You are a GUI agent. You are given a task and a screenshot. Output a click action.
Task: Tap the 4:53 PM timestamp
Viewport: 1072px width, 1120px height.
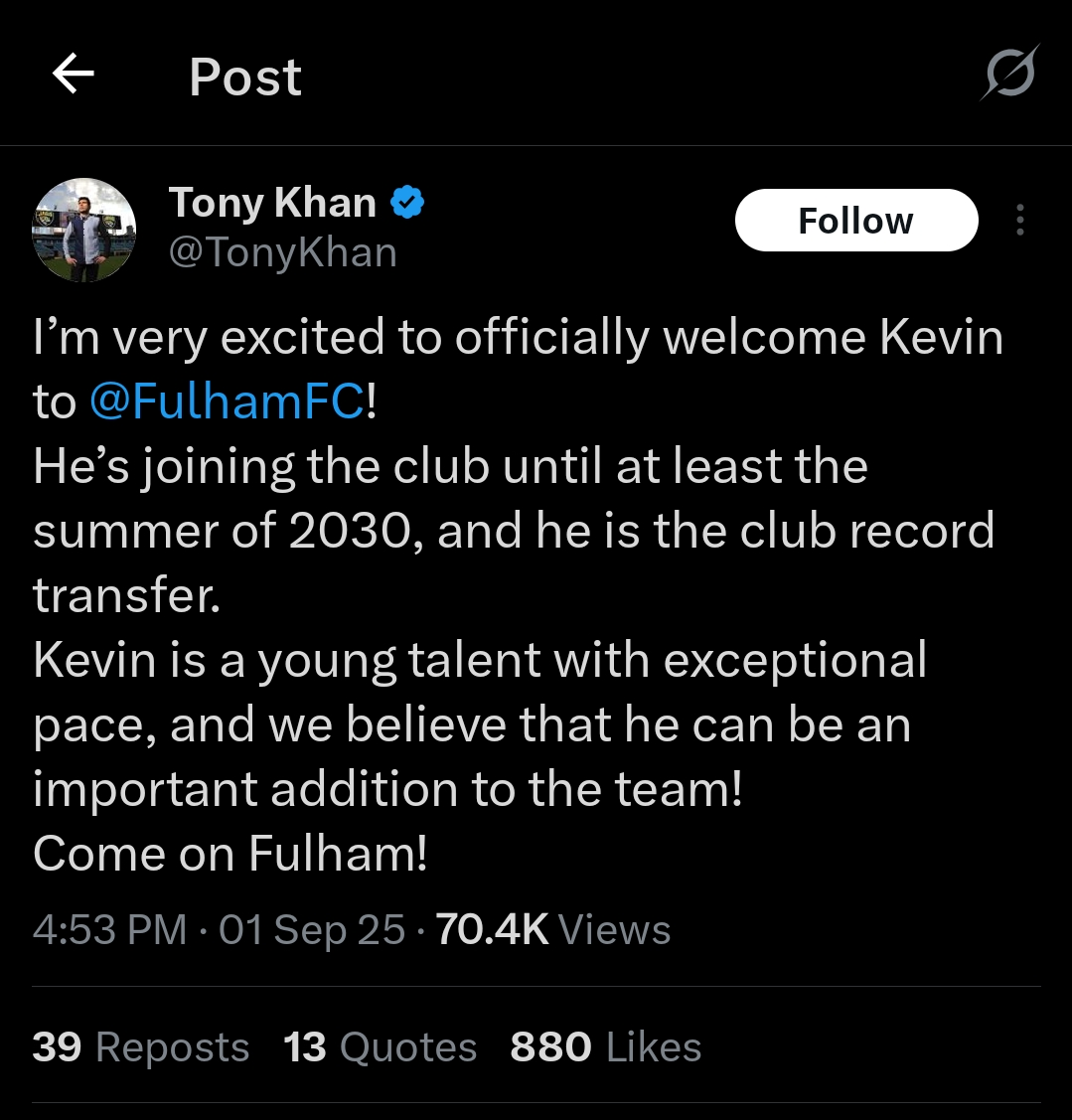tap(109, 930)
